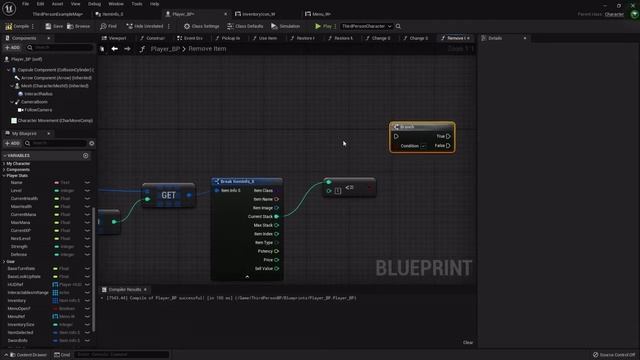Open the Asset menu
Image resolution: width=640 pixels, height=360 pixels.
tap(58, 4)
